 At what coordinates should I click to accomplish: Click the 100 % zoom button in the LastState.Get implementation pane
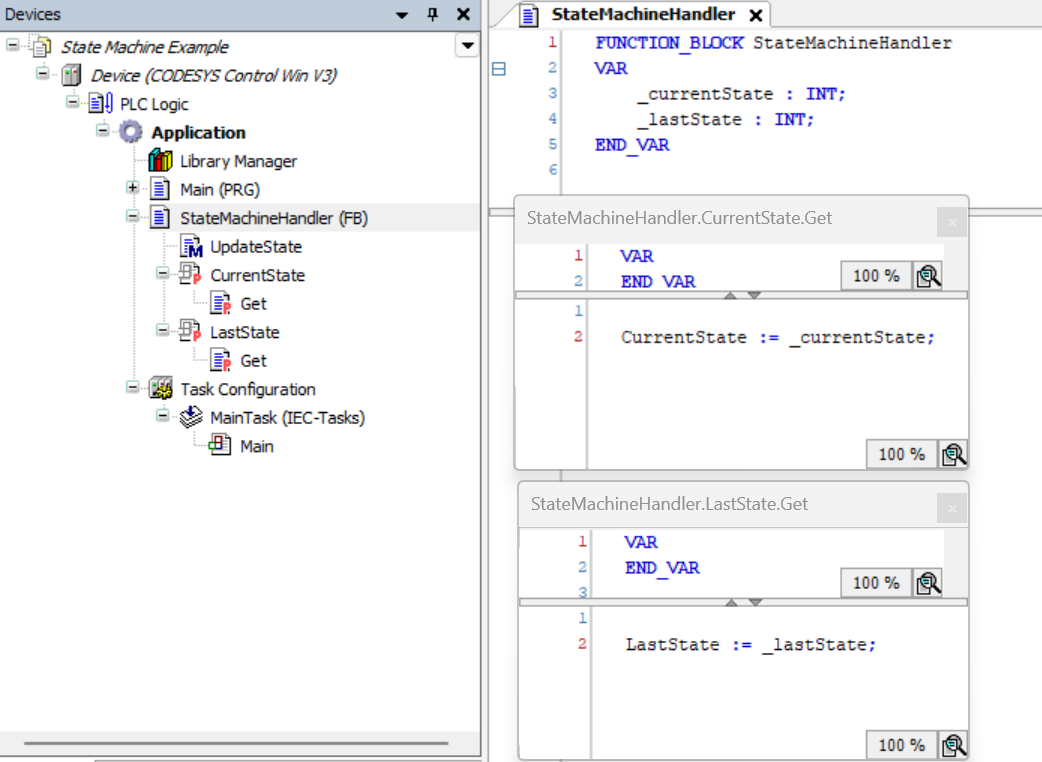coord(901,745)
